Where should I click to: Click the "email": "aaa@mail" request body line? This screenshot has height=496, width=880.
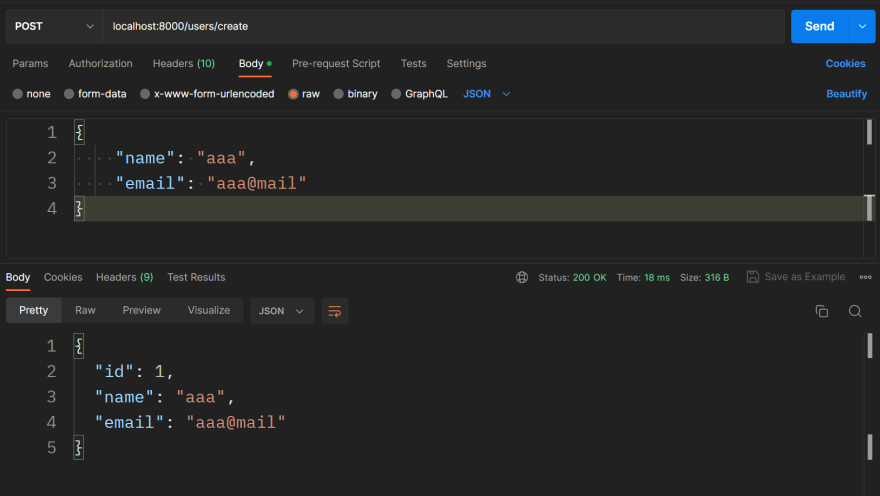pos(211,183)
